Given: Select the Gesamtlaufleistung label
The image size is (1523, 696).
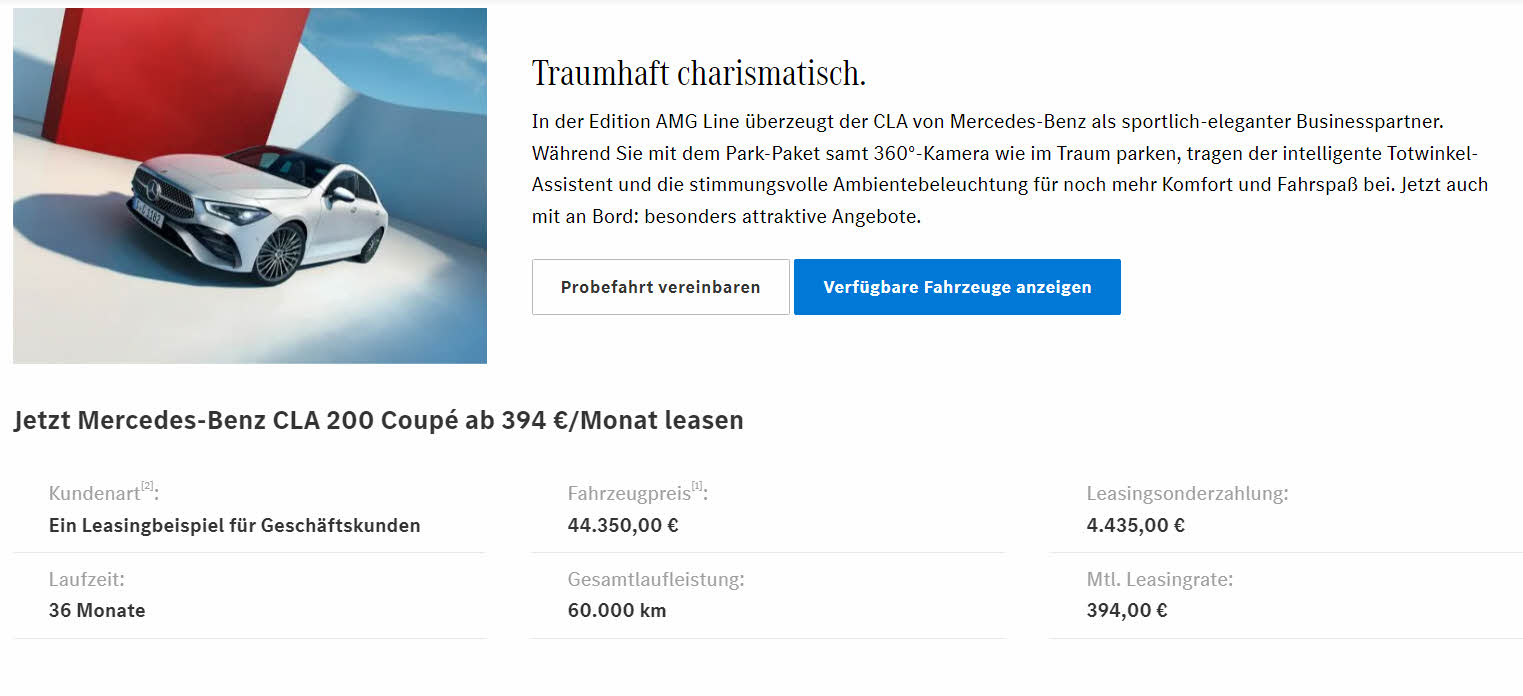Looking at the screenshot, I should [655, 579].
